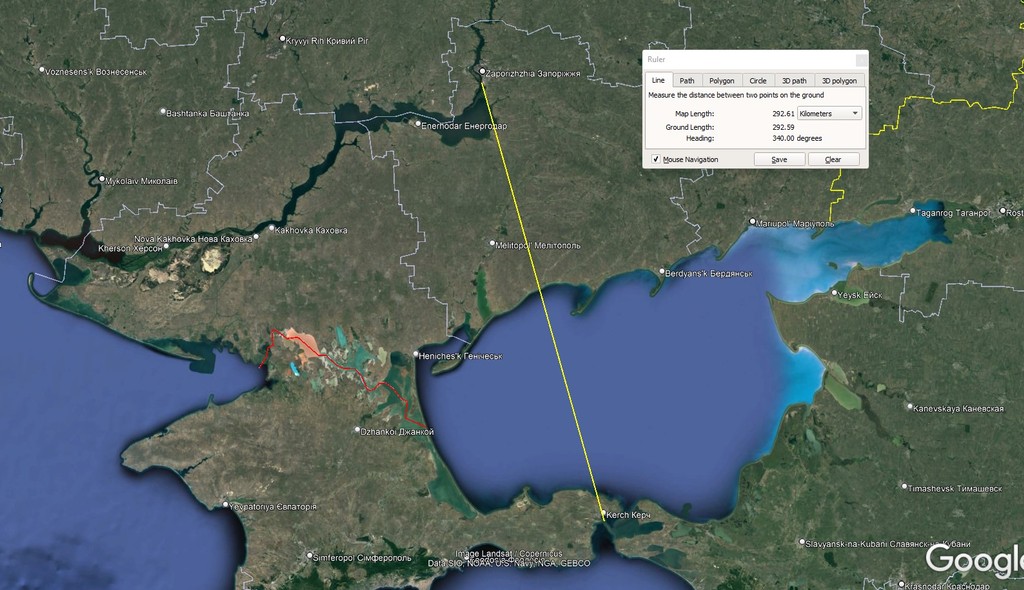
Task: Switch to the Line tab in Ruler
Action: tap(658, 80)
